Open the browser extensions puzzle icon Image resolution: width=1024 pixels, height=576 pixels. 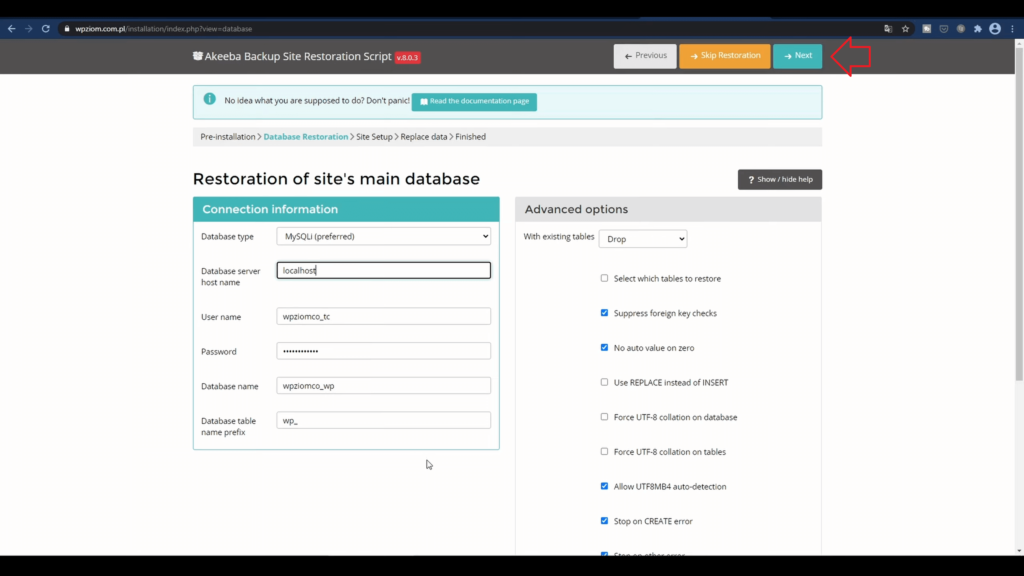(978, 29)
